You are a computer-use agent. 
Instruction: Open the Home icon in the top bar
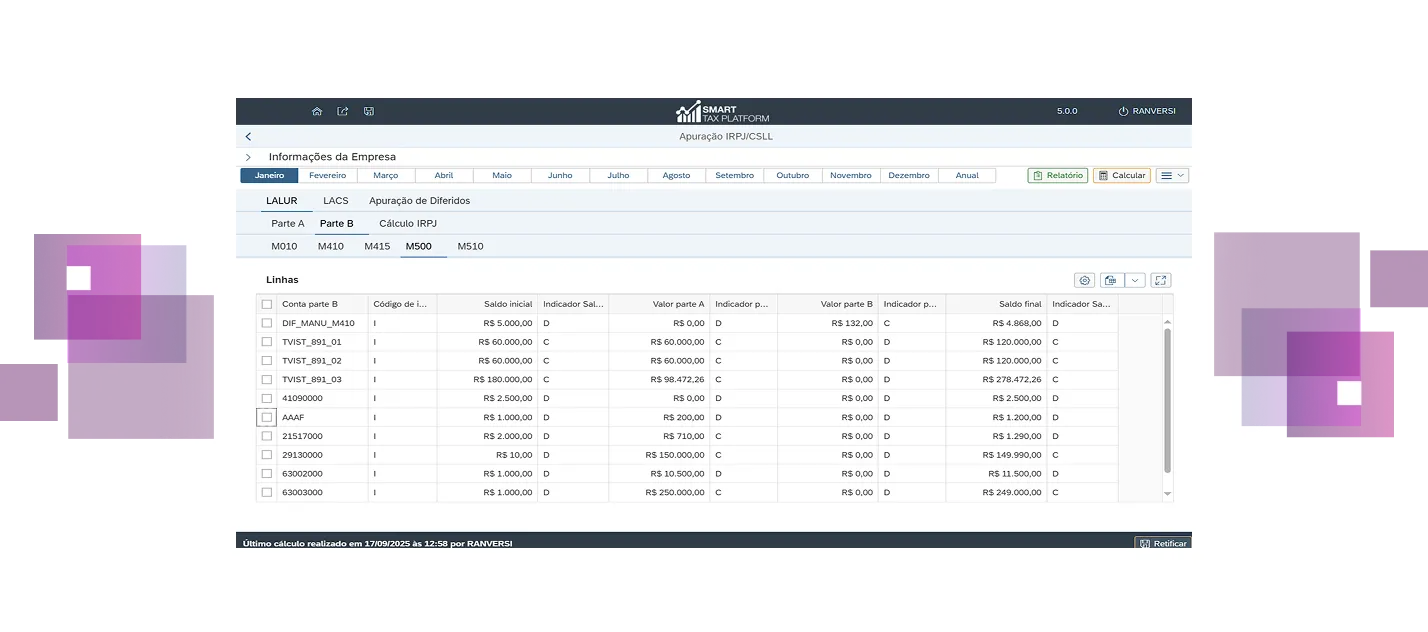point(317,111)
